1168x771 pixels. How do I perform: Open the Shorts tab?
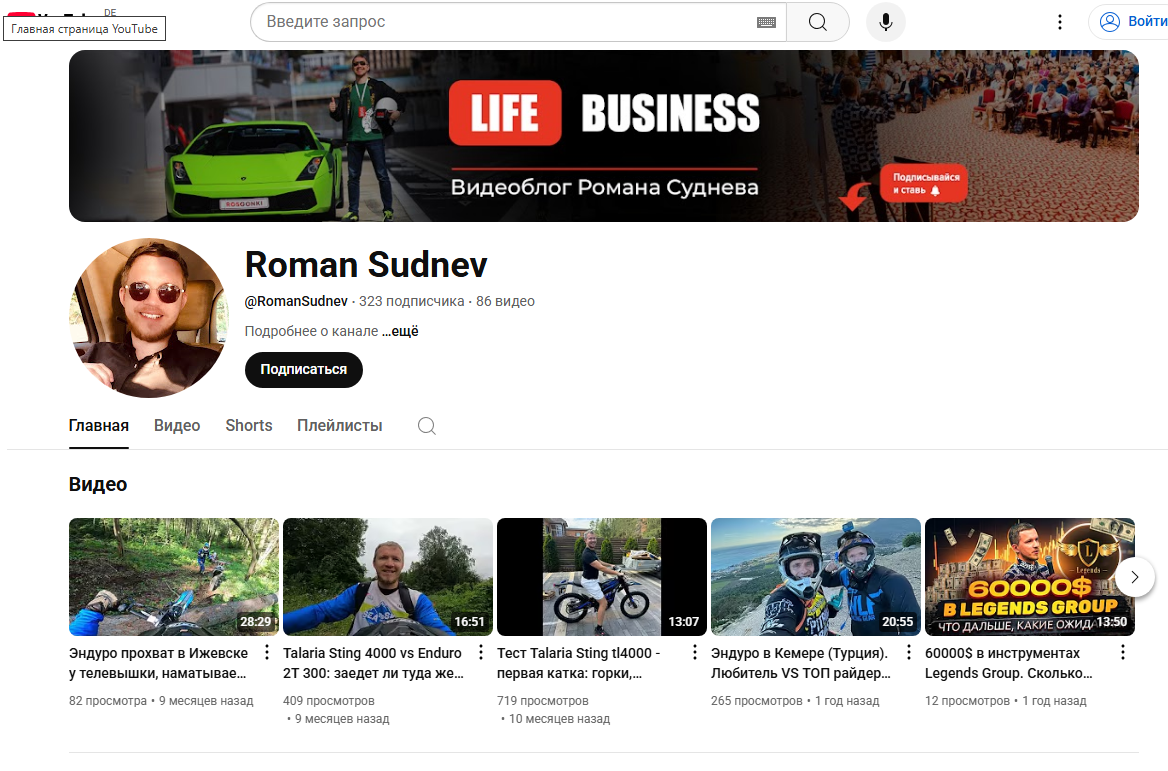pyautogui.click(x=249, y=426)
